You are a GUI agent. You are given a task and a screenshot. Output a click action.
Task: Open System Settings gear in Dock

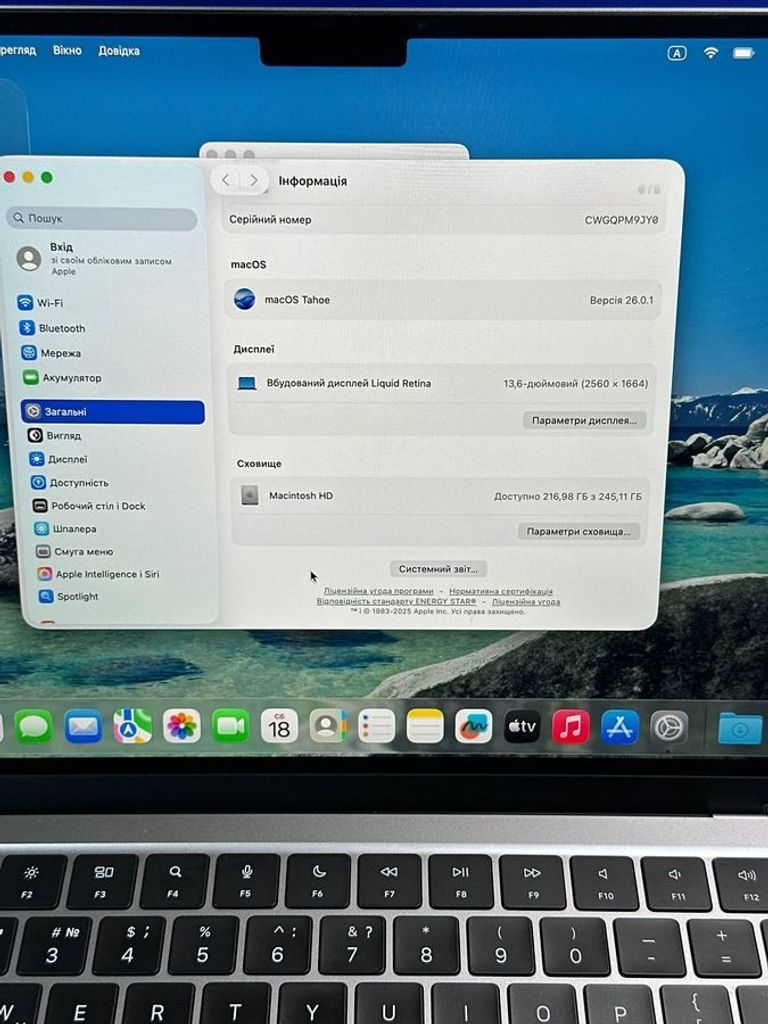669,727
